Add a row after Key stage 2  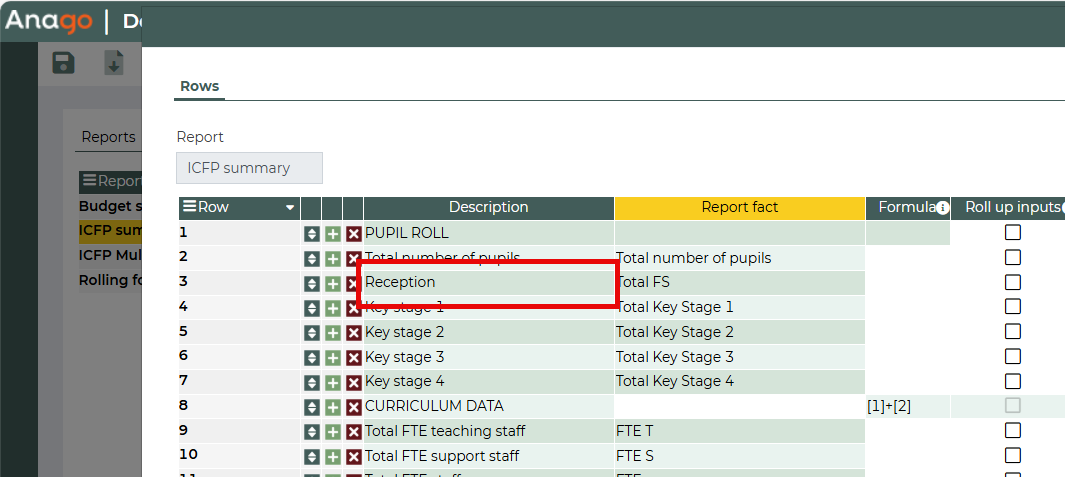[x=333, y=332]
